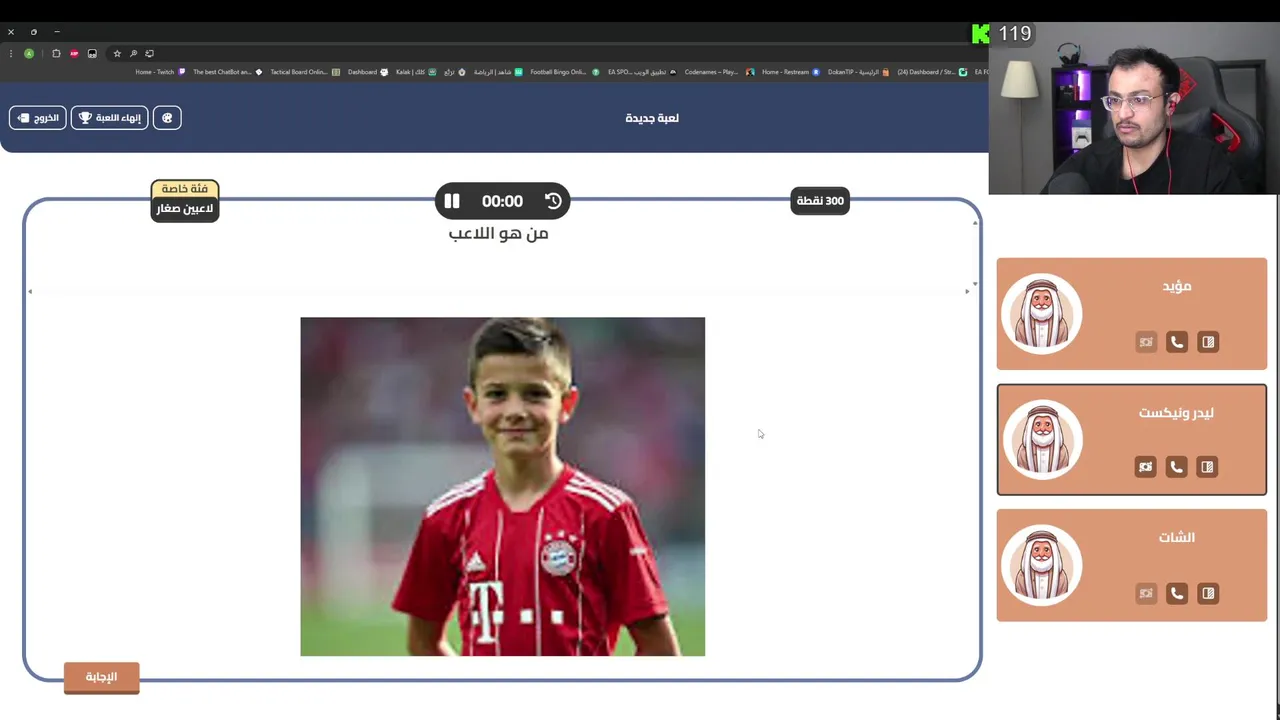Screen dimensions: 1280x720
Task: Open Kalak bookmark
Action: [x=416, y=72]
